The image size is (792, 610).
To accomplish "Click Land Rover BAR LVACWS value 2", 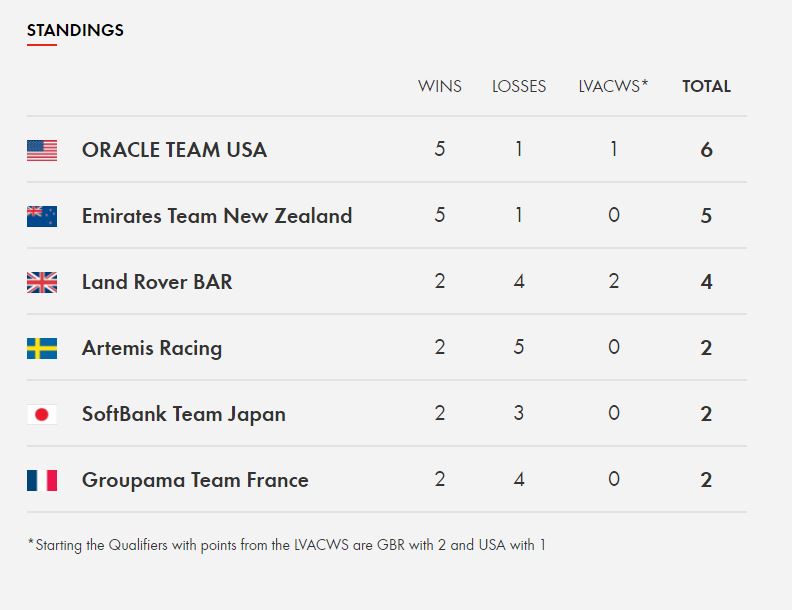I will coord(613,281).
